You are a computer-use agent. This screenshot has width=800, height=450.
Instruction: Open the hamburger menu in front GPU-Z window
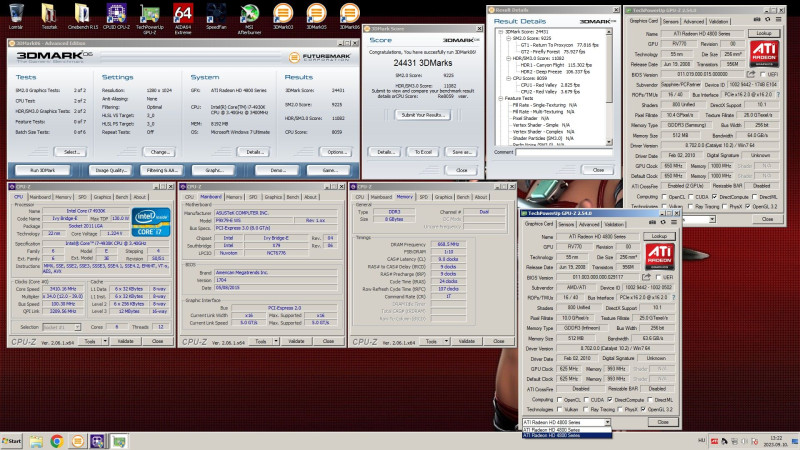click(674, 222)
